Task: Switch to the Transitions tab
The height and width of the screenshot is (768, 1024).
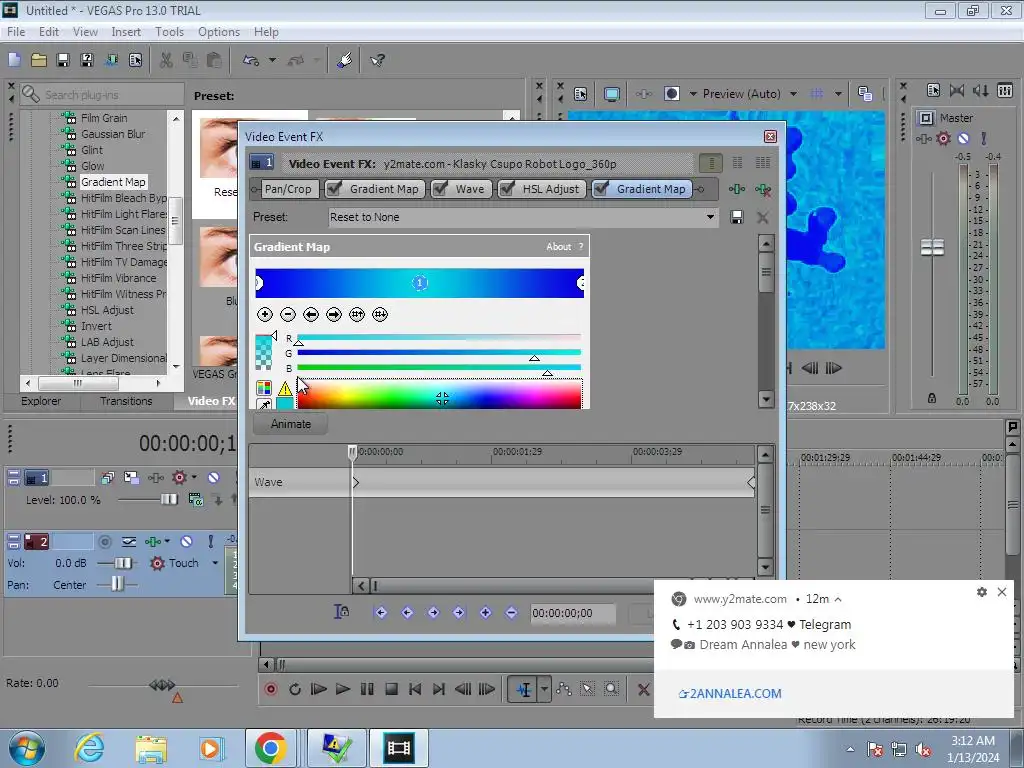Action: click(126, 401)
